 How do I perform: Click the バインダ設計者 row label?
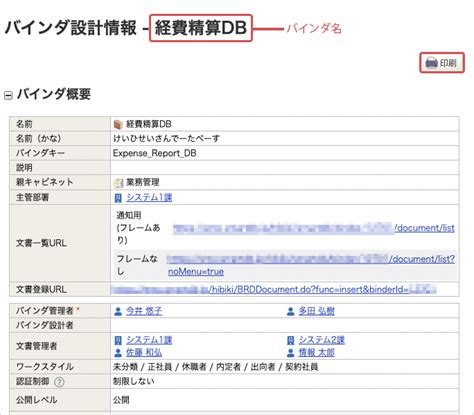44,325
